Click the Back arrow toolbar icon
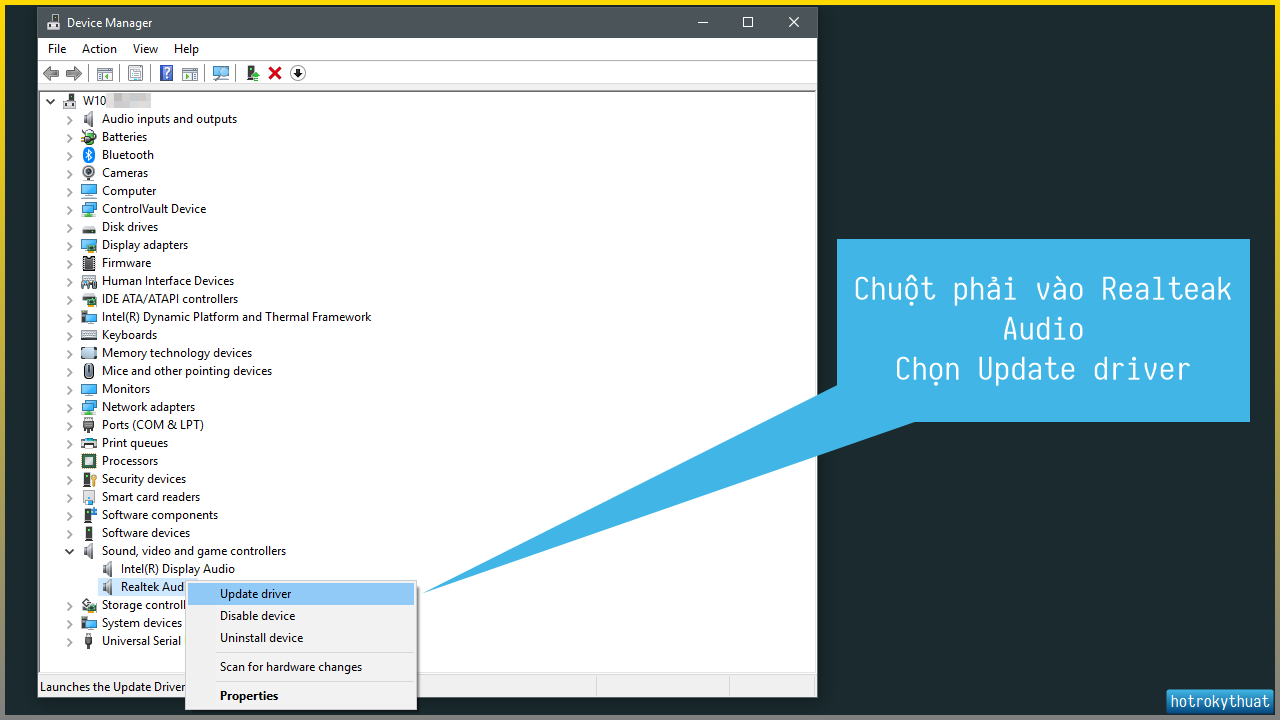This screenshot has width=1280, height=720. pyautogui.click(x=51, y=73)
